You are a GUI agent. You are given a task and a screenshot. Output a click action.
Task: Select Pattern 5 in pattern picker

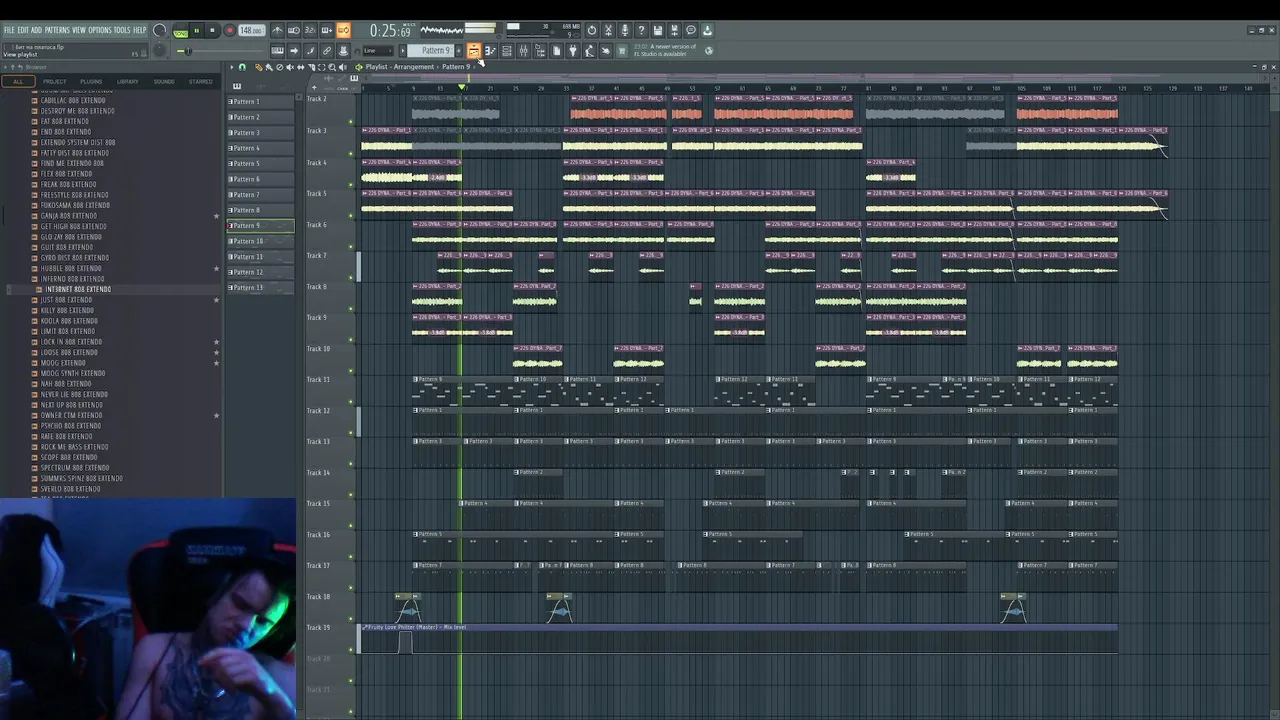[x=259, y=163]
